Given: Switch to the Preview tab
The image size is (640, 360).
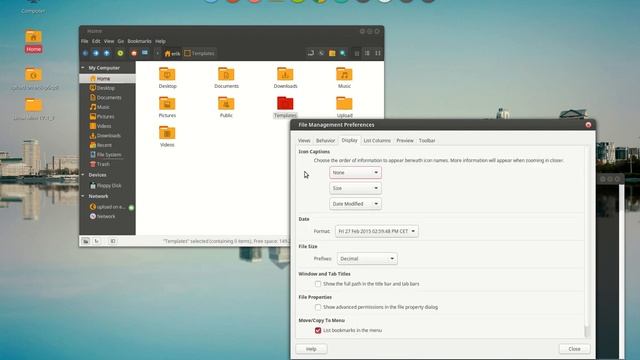Looking at the screenshot, I should tap(405, 140).
